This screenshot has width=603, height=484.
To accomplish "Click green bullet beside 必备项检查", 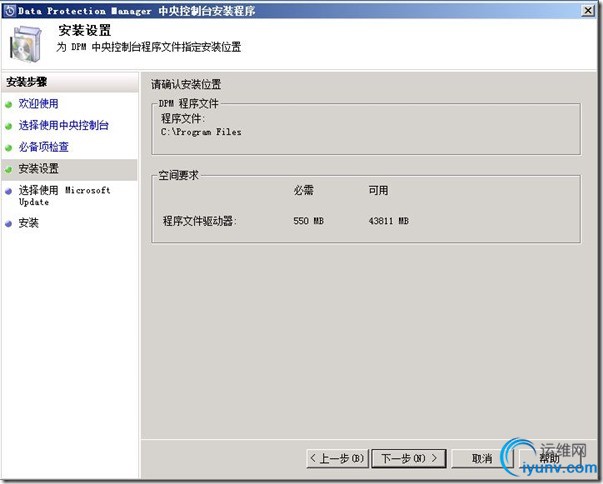I will click(8, 148).
